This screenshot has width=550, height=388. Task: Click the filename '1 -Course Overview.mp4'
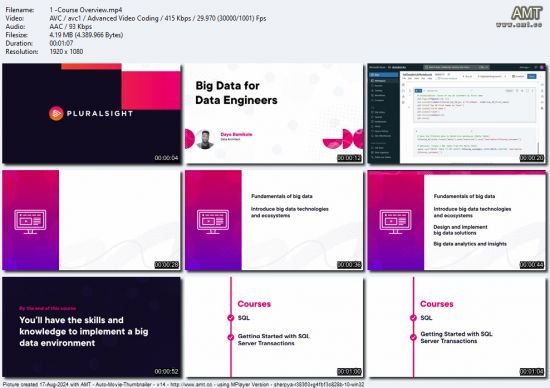click(x=86, y=10)
